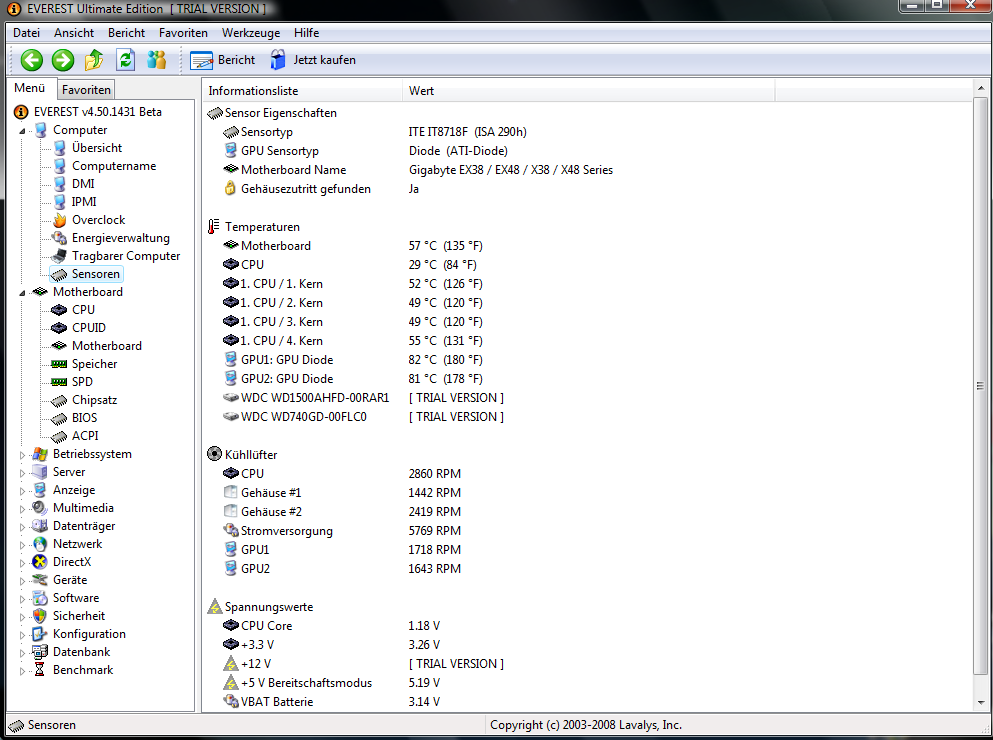Select the VBAT Batterie voltage row
993x740 pixels.
point(586,702)
